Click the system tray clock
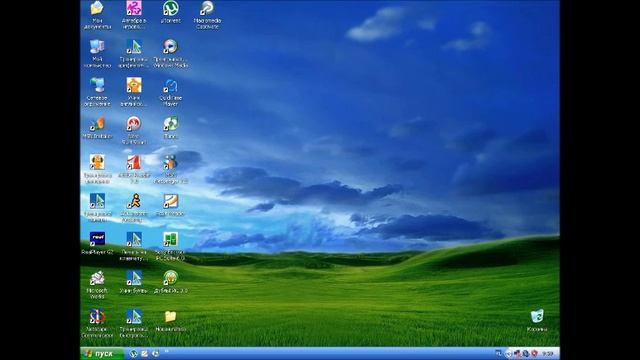 point(548,353)
